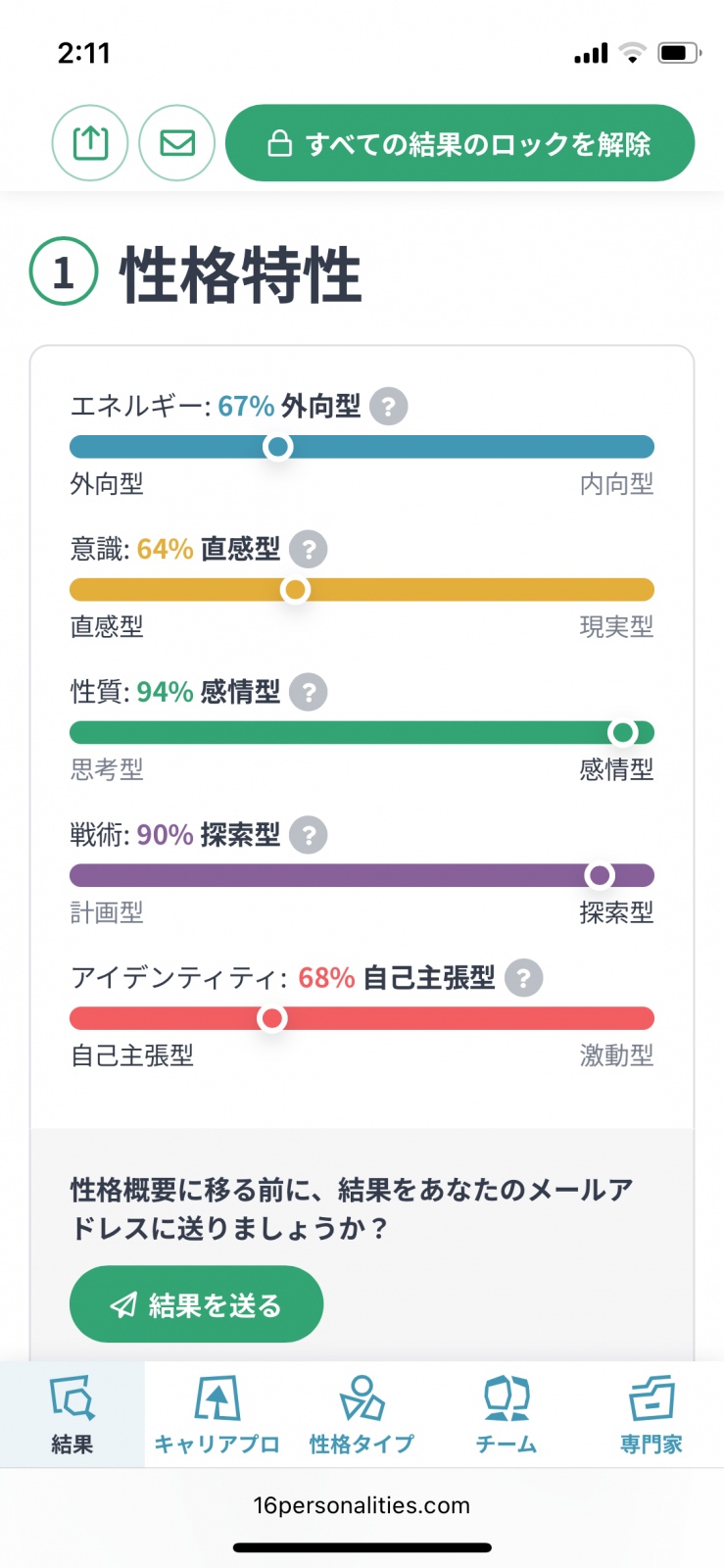This screenshot has height=1568, width=724.
Task: Click the purple 戦術 slider handle
Action: tap(599, 875)
